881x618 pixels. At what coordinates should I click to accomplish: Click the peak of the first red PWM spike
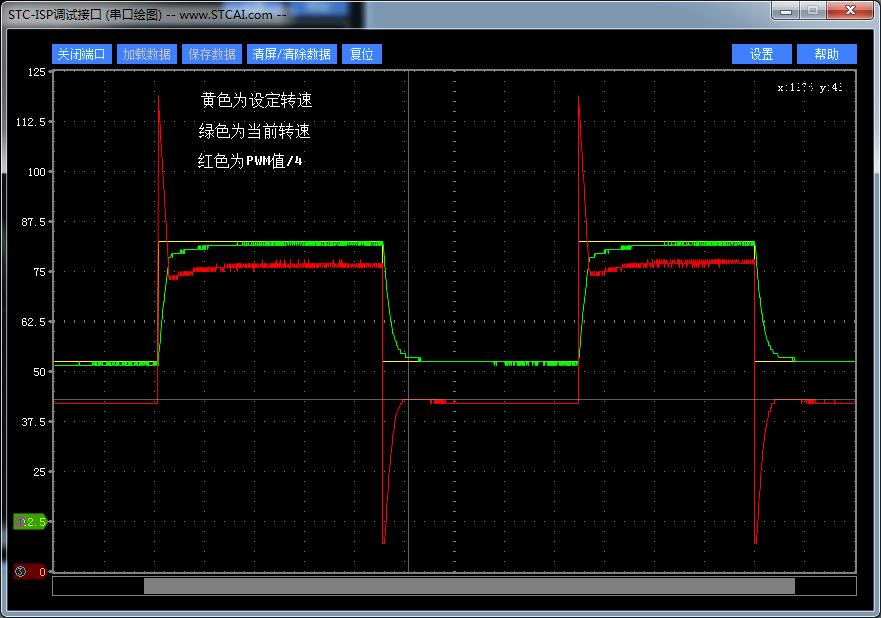[158, 96]
